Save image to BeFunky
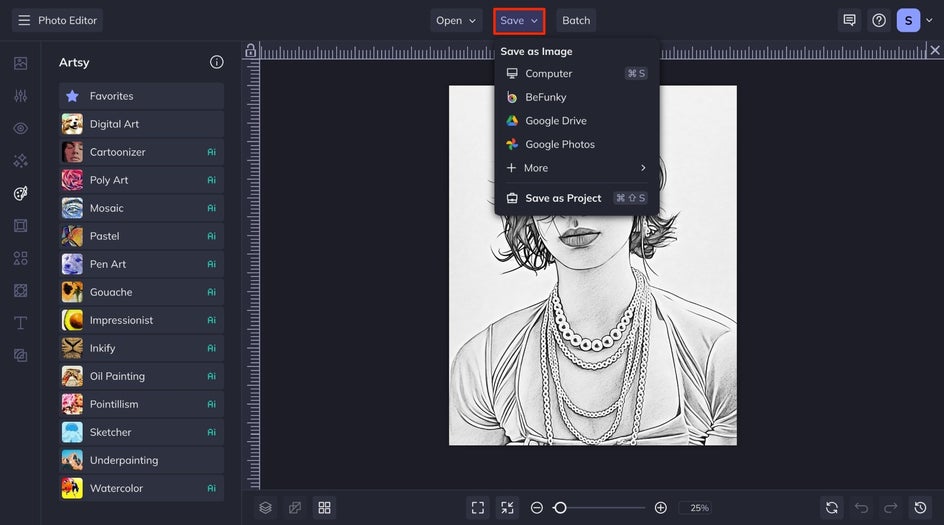Image resolution: width=944 pixels, height=525 pixels. (576, 97)
